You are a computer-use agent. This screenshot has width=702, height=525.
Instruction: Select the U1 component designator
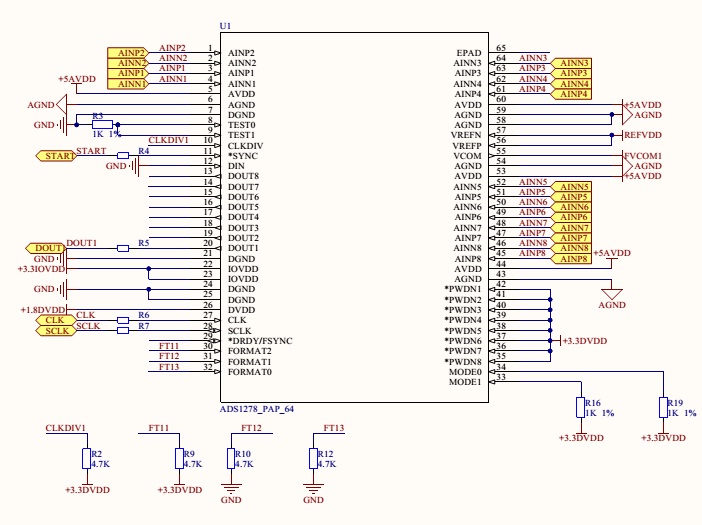click(x=225, y=26)
